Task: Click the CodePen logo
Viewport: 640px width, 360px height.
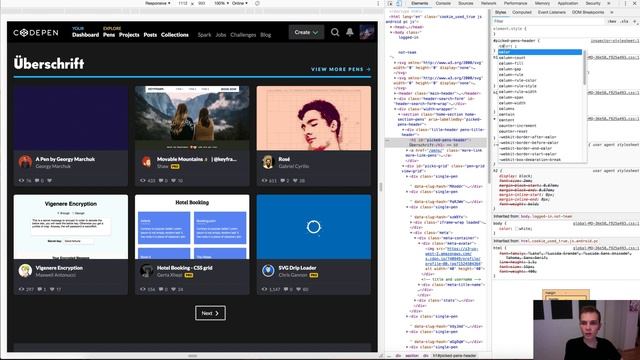Action: 36,33
